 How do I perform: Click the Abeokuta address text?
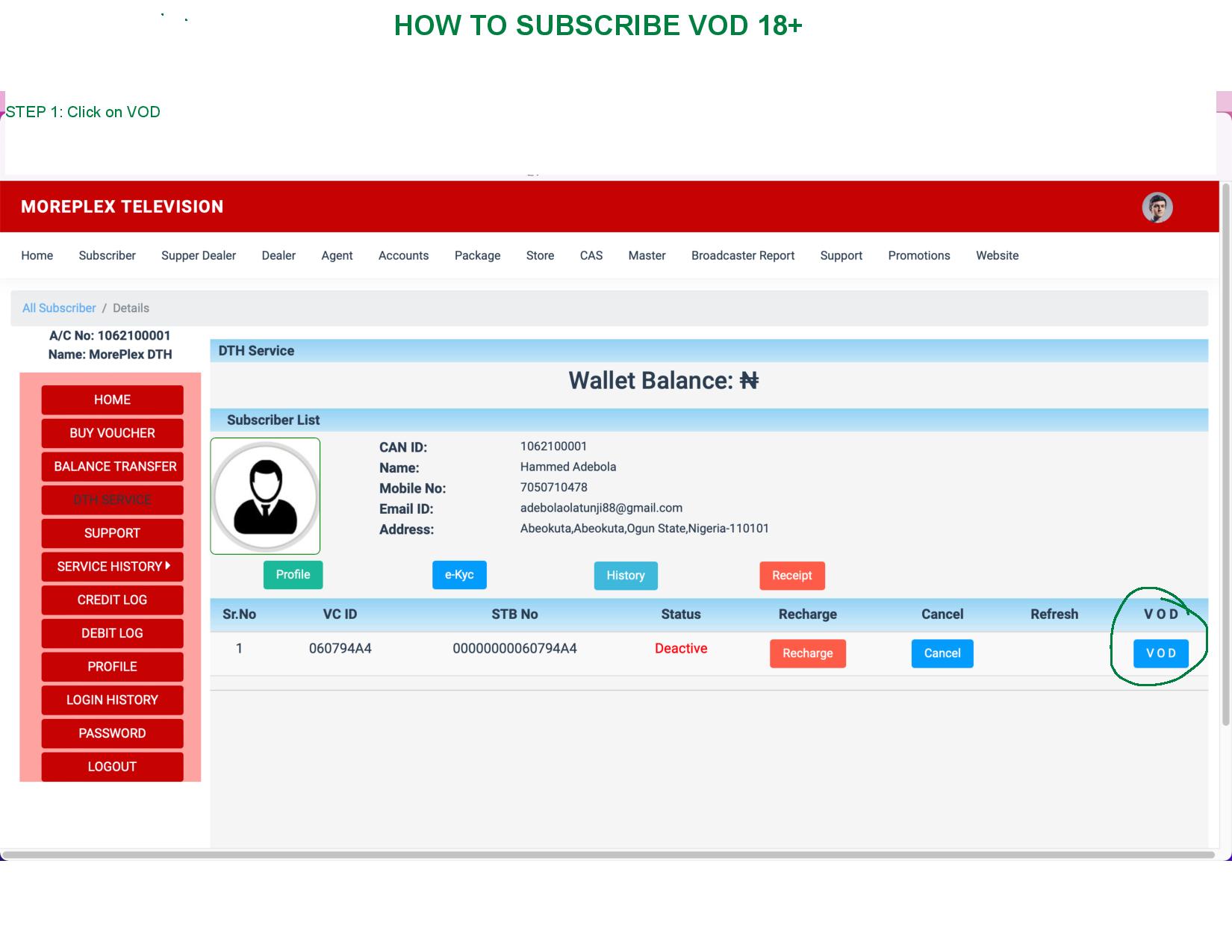click(644, 529)
